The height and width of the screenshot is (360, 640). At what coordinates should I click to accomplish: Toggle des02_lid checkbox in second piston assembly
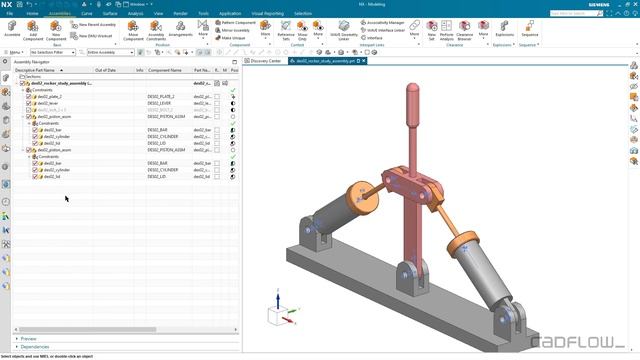click(35, 176)
